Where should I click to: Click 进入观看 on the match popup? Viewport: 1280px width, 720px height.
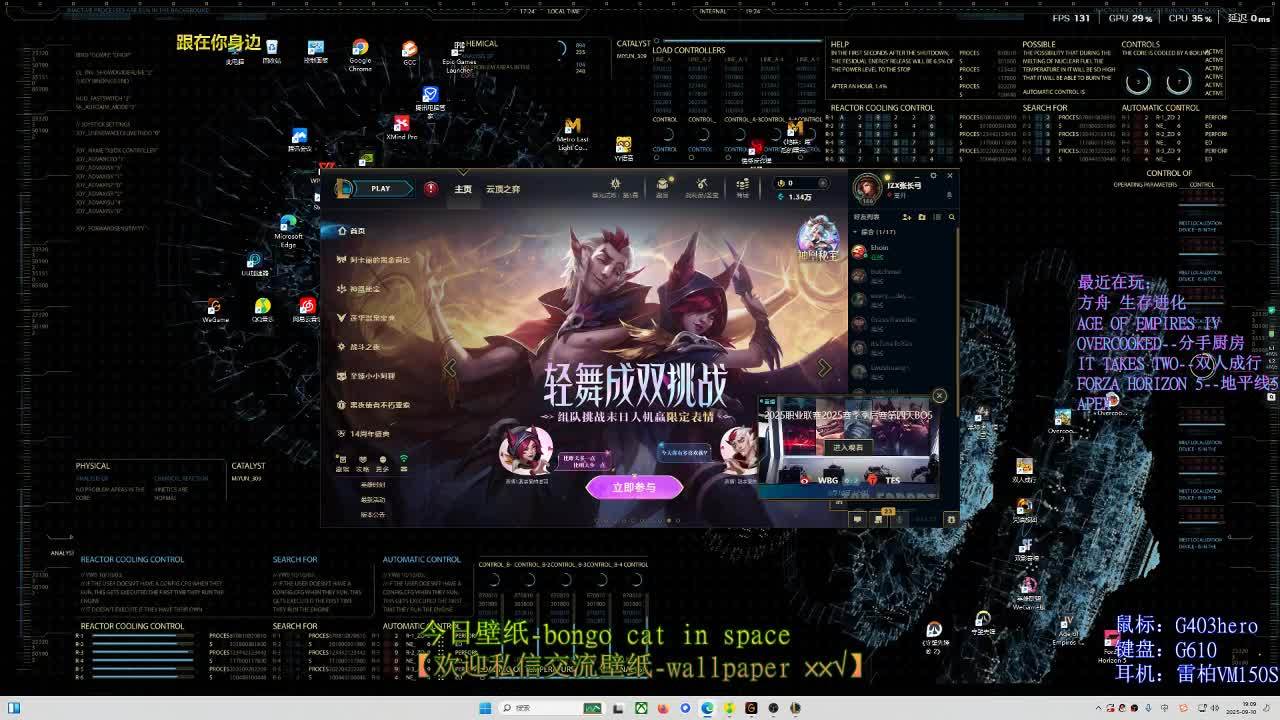coord(848,448)
